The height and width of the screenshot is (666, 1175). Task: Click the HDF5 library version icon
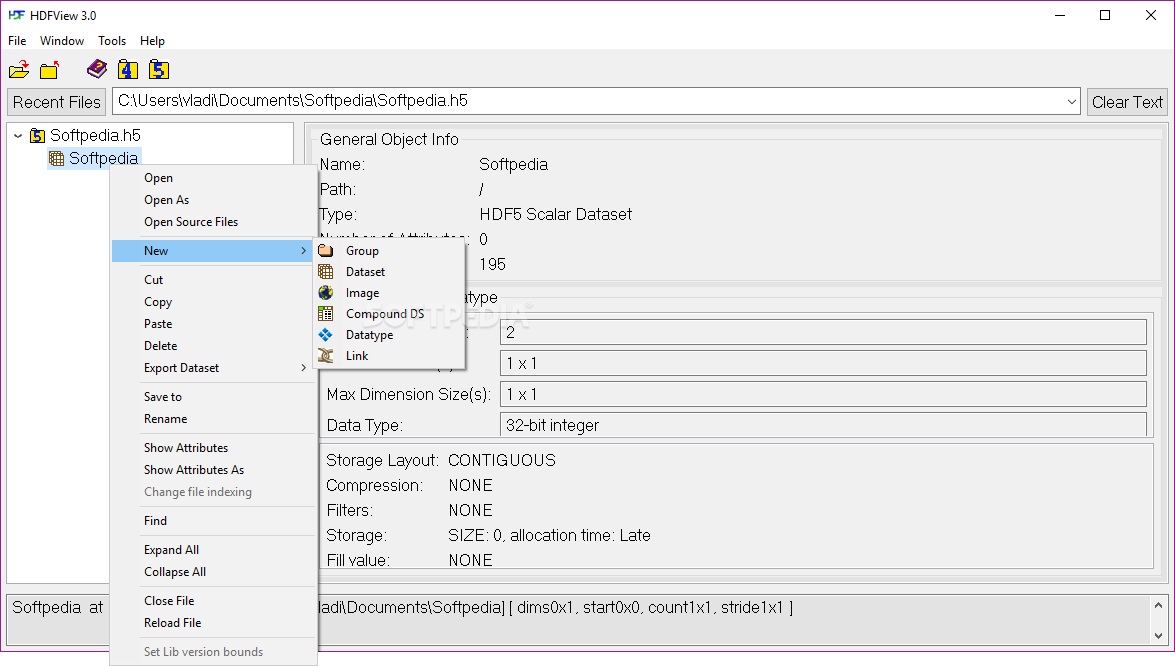(x=159, y=70)
